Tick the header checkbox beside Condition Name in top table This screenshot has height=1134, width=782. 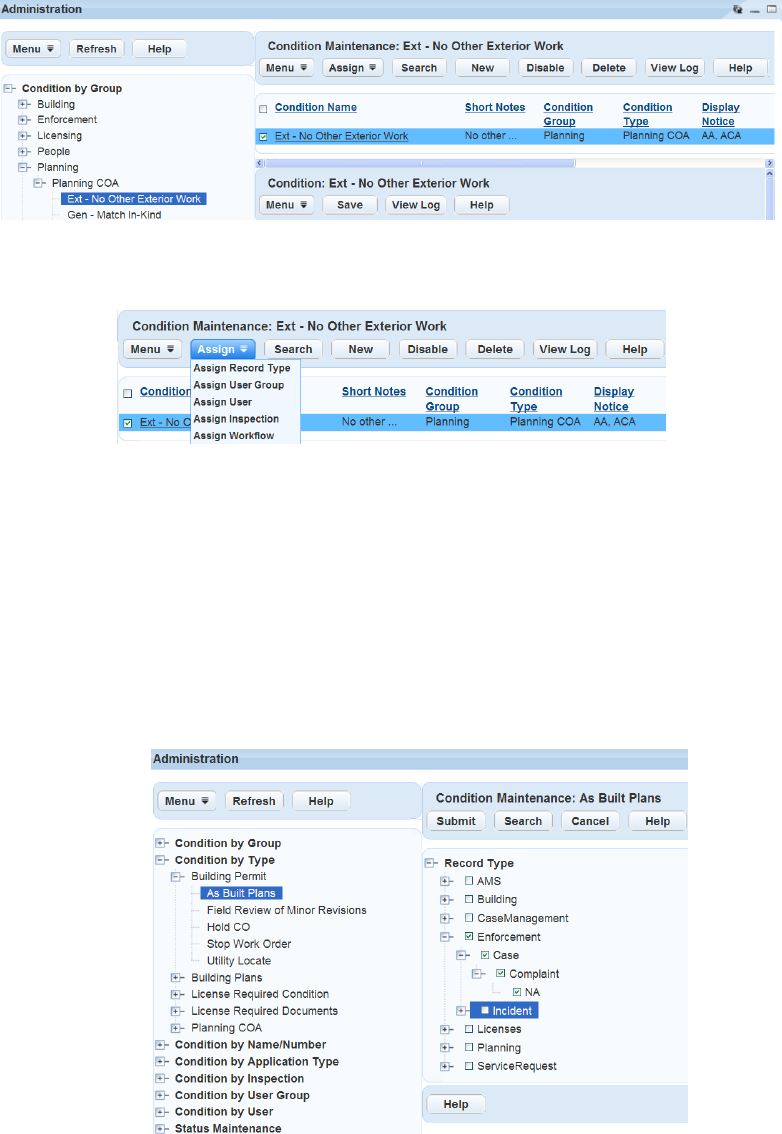263,108
